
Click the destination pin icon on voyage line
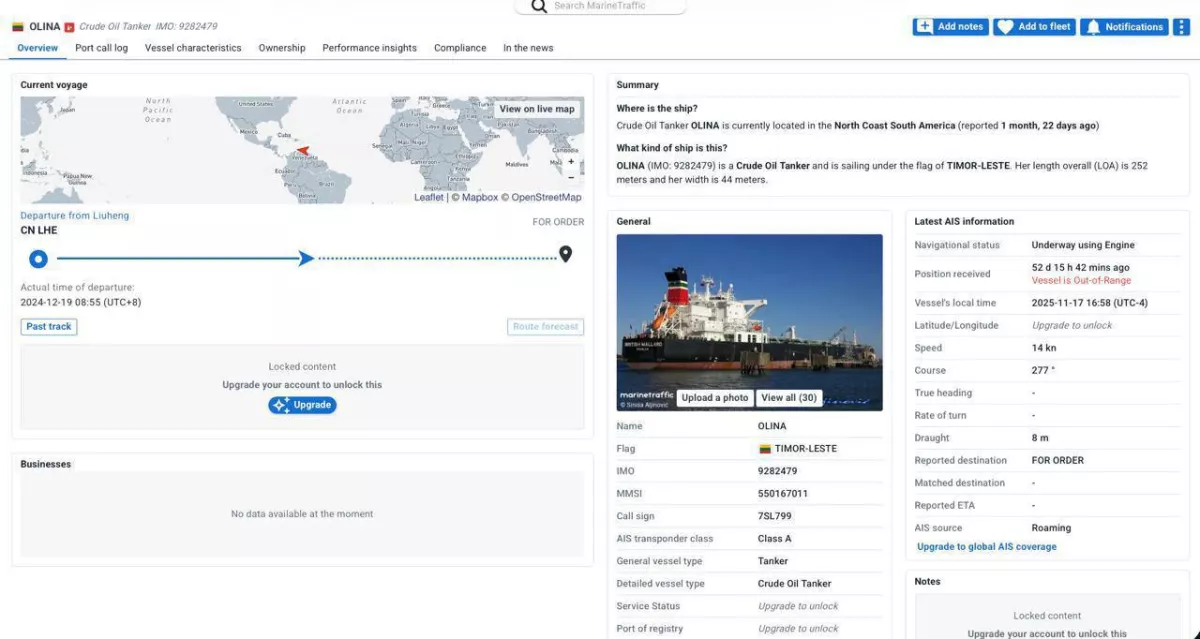565,254
